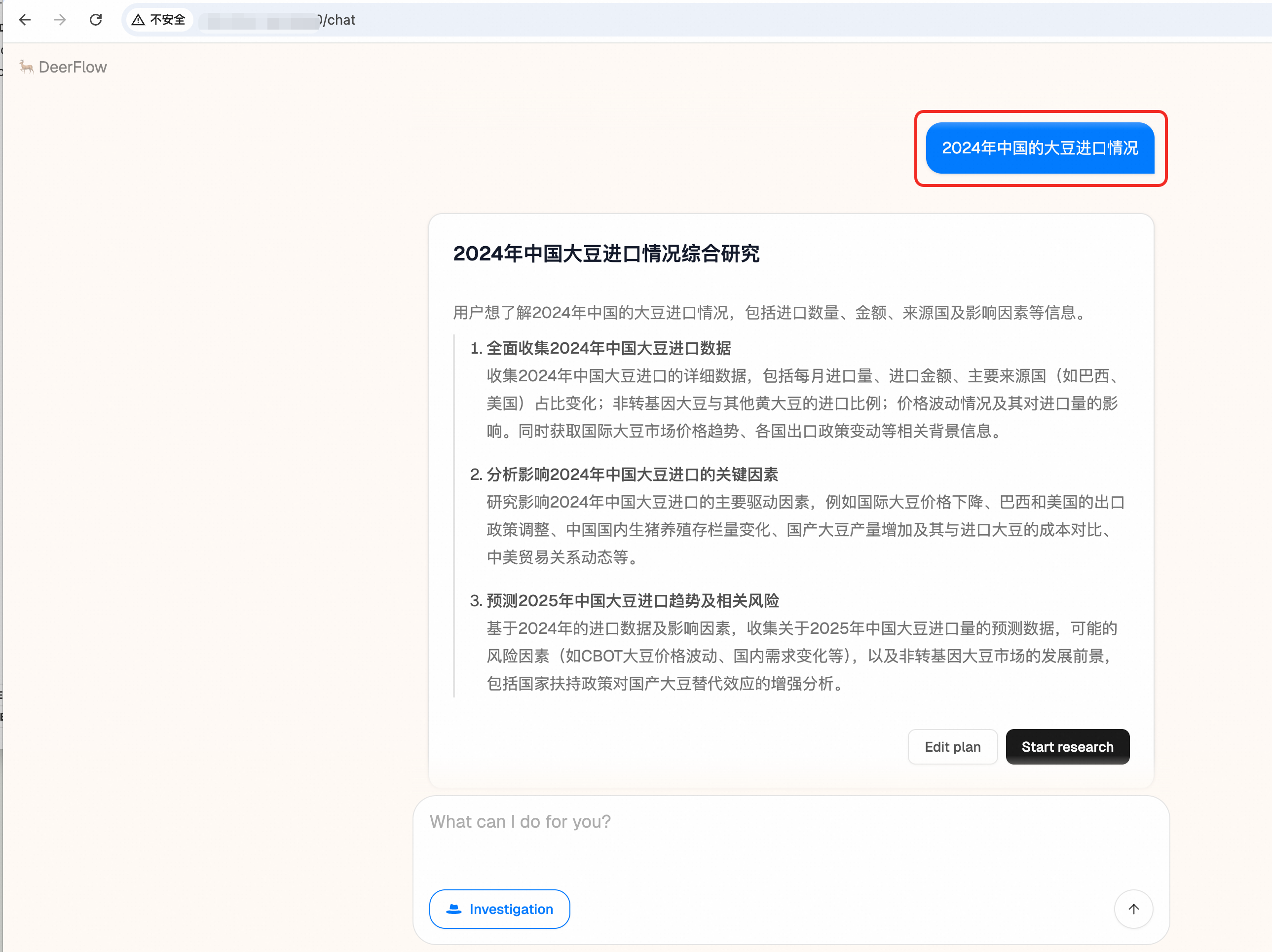
Task: Click the browser back arrow
Action: coord(25,20)
